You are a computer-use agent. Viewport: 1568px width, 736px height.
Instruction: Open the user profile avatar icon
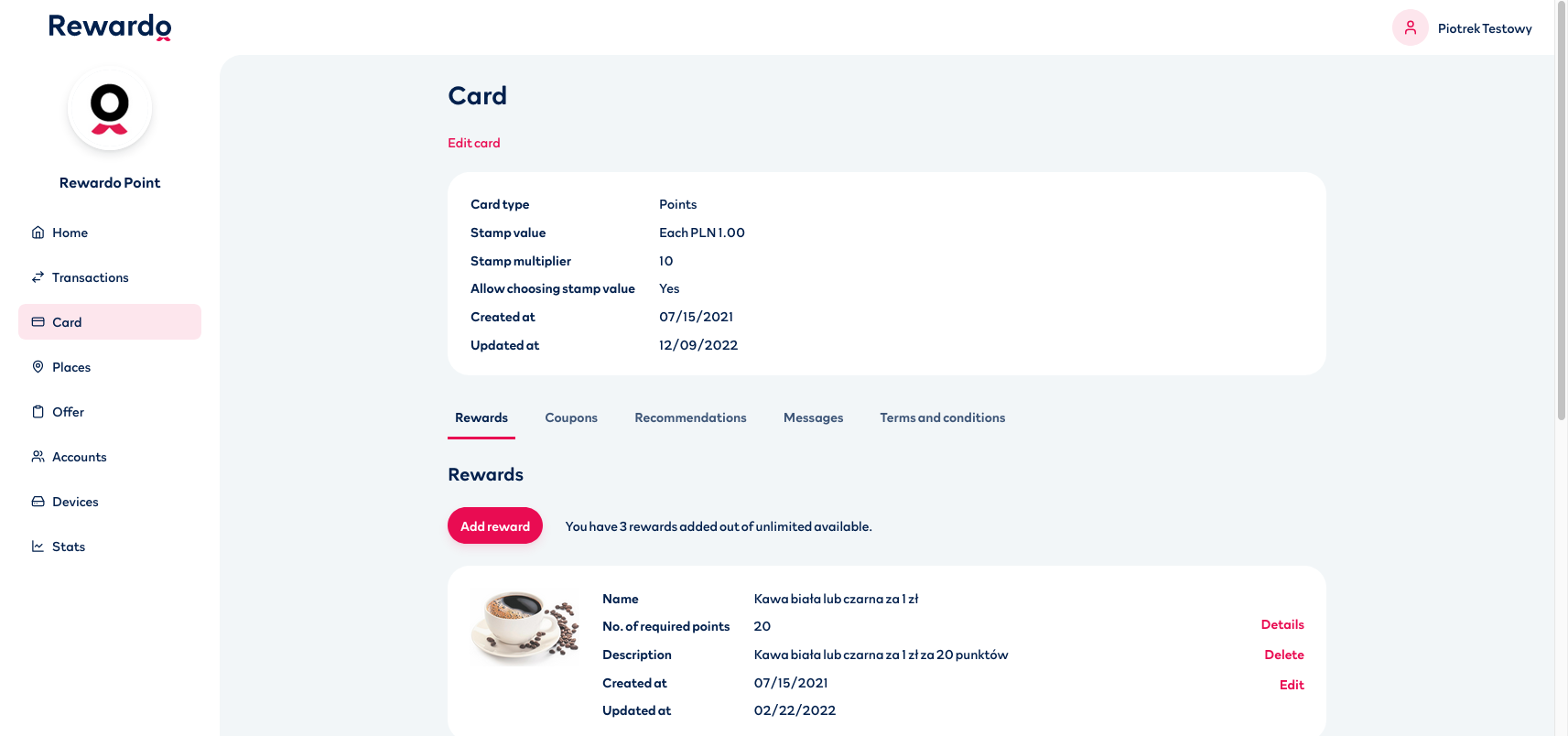pos(1410,27)
